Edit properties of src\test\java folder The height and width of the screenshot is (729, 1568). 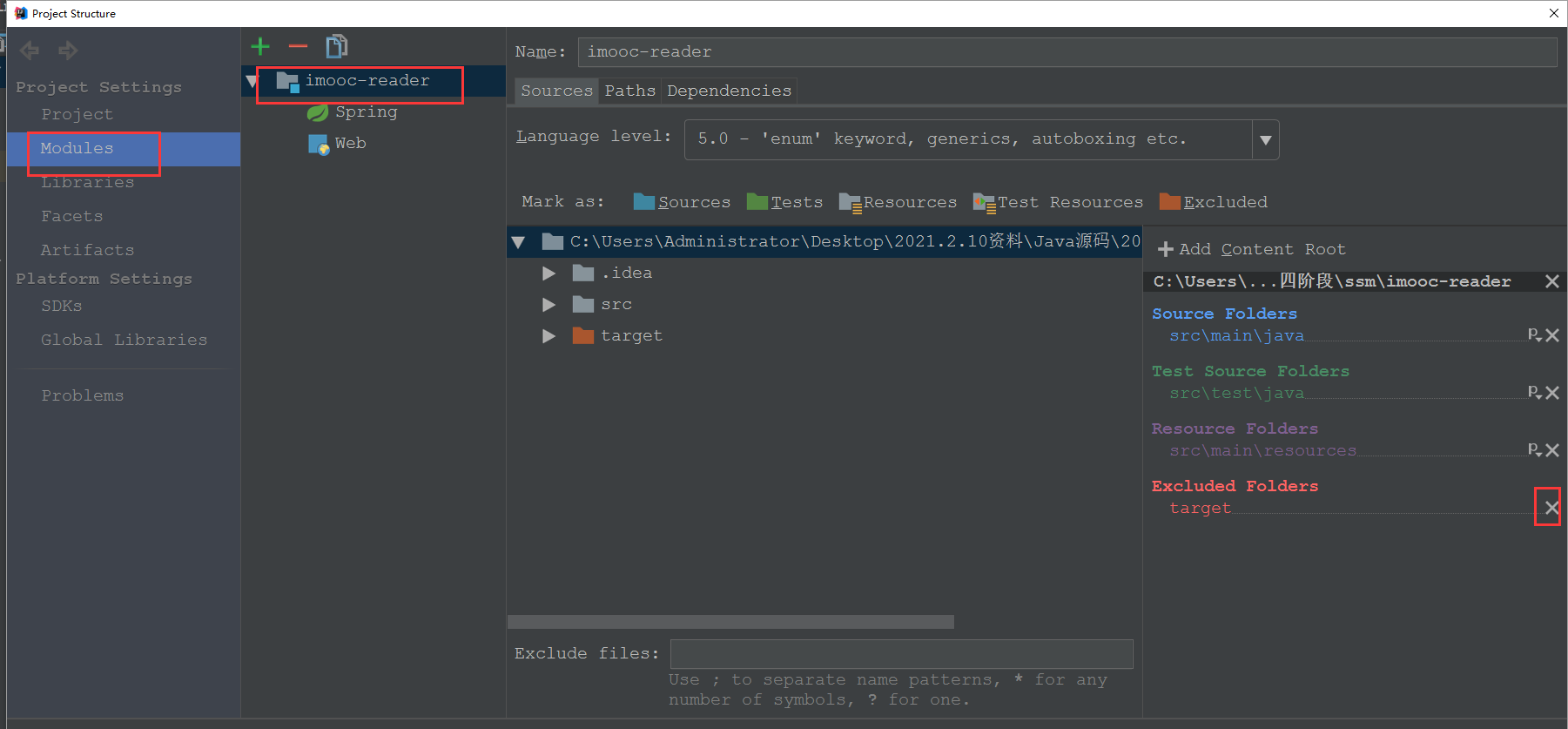tap(1534, 393)
